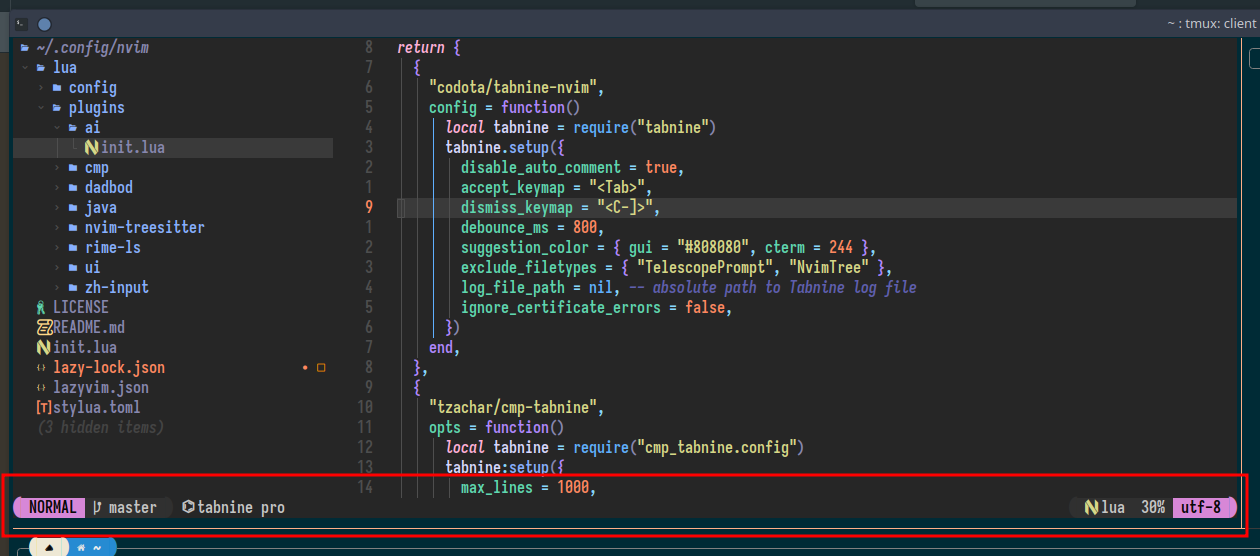1260x556 pixels.
Task: Open the lazy-lock.json file name
Action: point(109,367)
